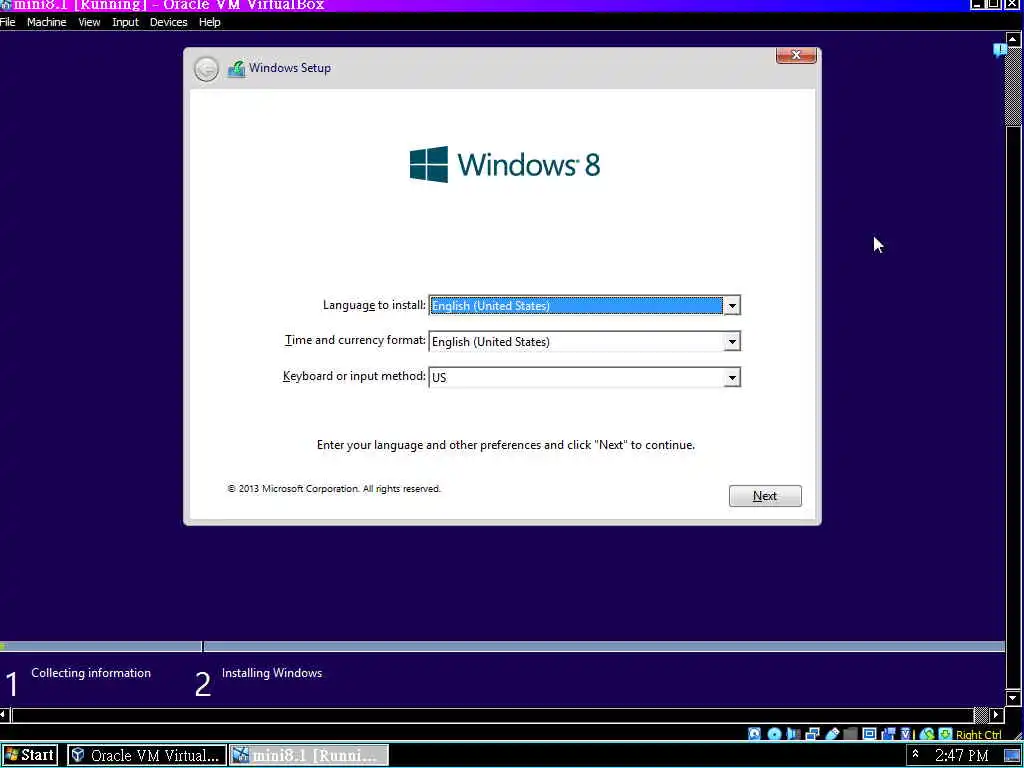
Task: Click the hard disk activity indicator
Action: [x=754, y=734]
